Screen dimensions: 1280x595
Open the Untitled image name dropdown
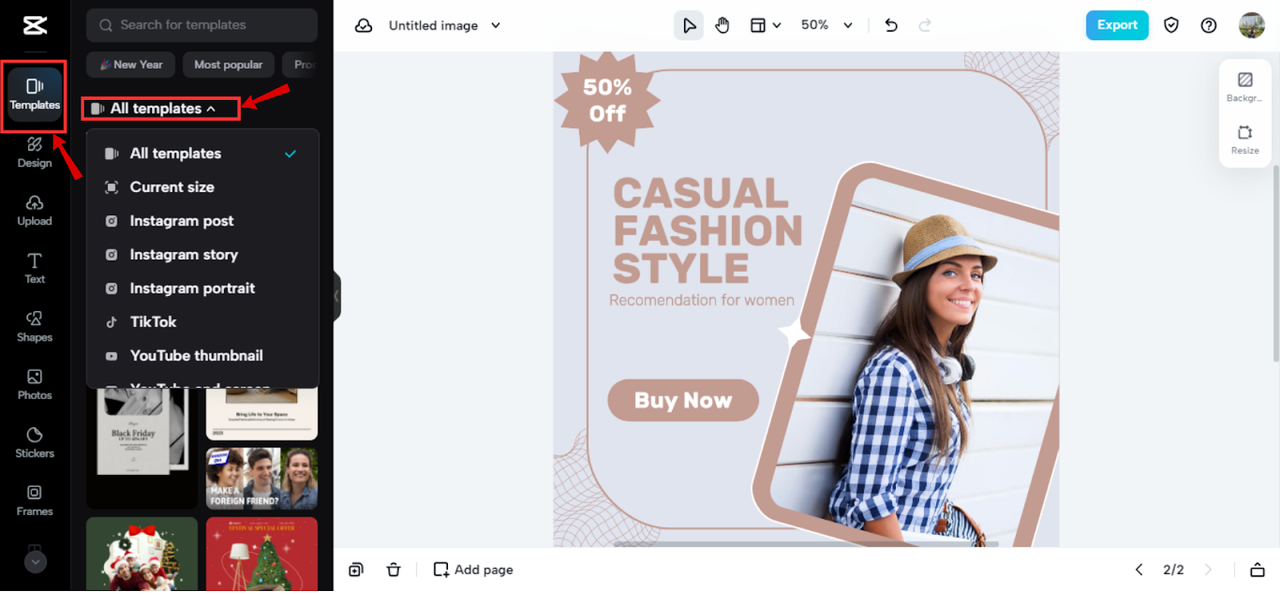pos(445,26)
